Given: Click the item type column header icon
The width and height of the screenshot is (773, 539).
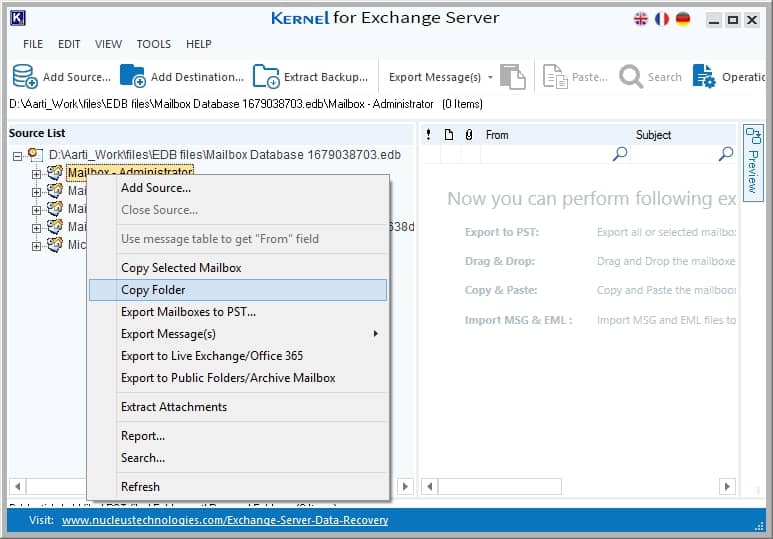Looking at the screenshot, I should (449, 135).
